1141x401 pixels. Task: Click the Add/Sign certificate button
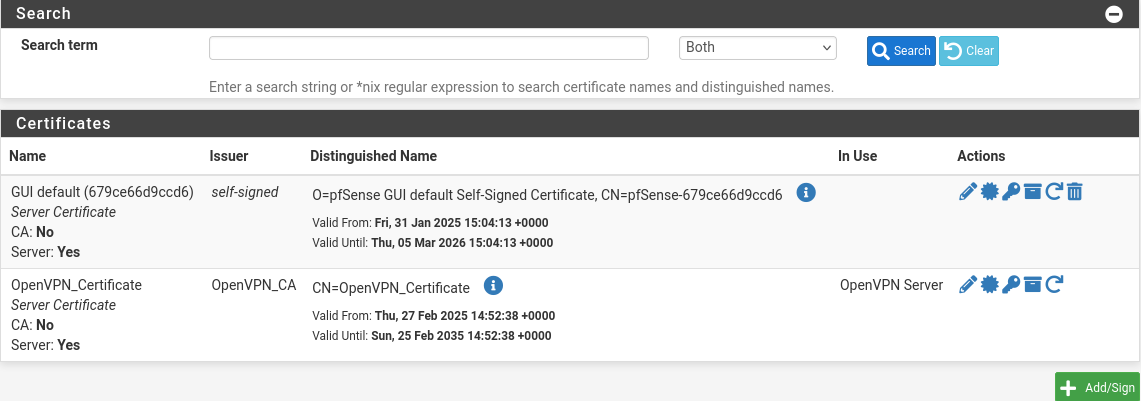click(x=1097, y=388)
